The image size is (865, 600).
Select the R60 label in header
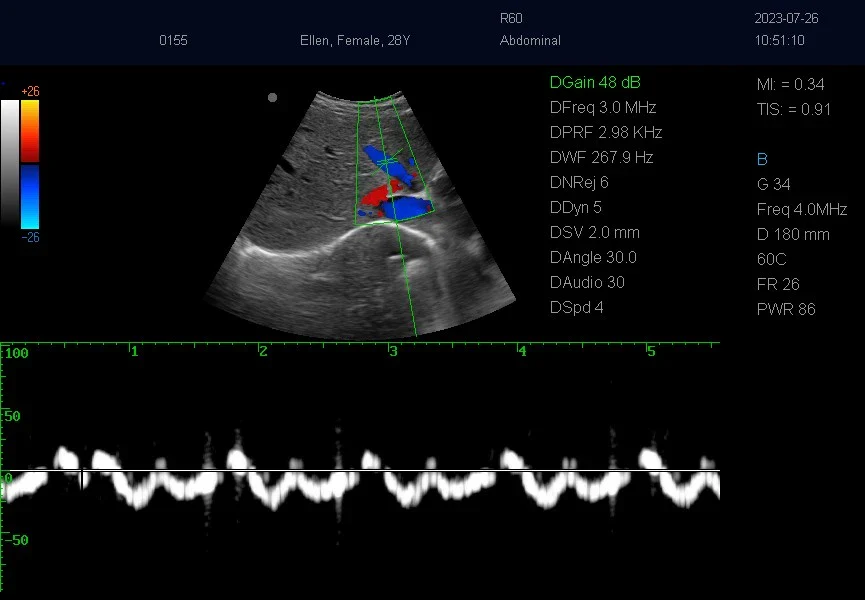[x=511, y=18]
